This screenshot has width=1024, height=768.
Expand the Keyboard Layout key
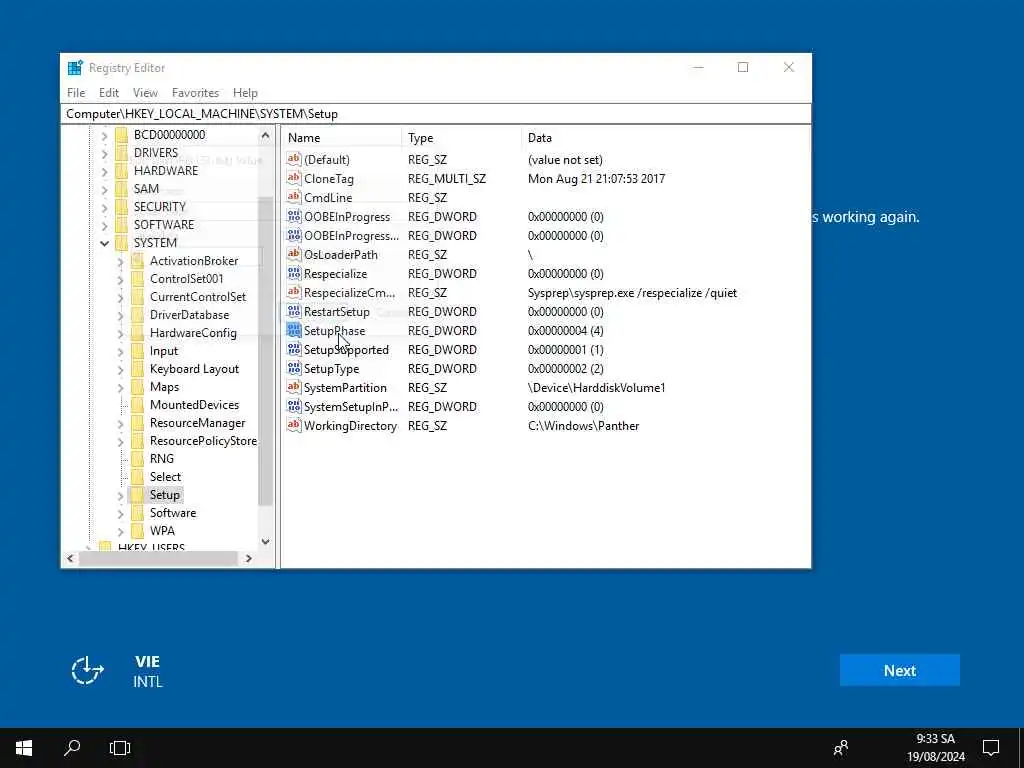coord(120,370)
